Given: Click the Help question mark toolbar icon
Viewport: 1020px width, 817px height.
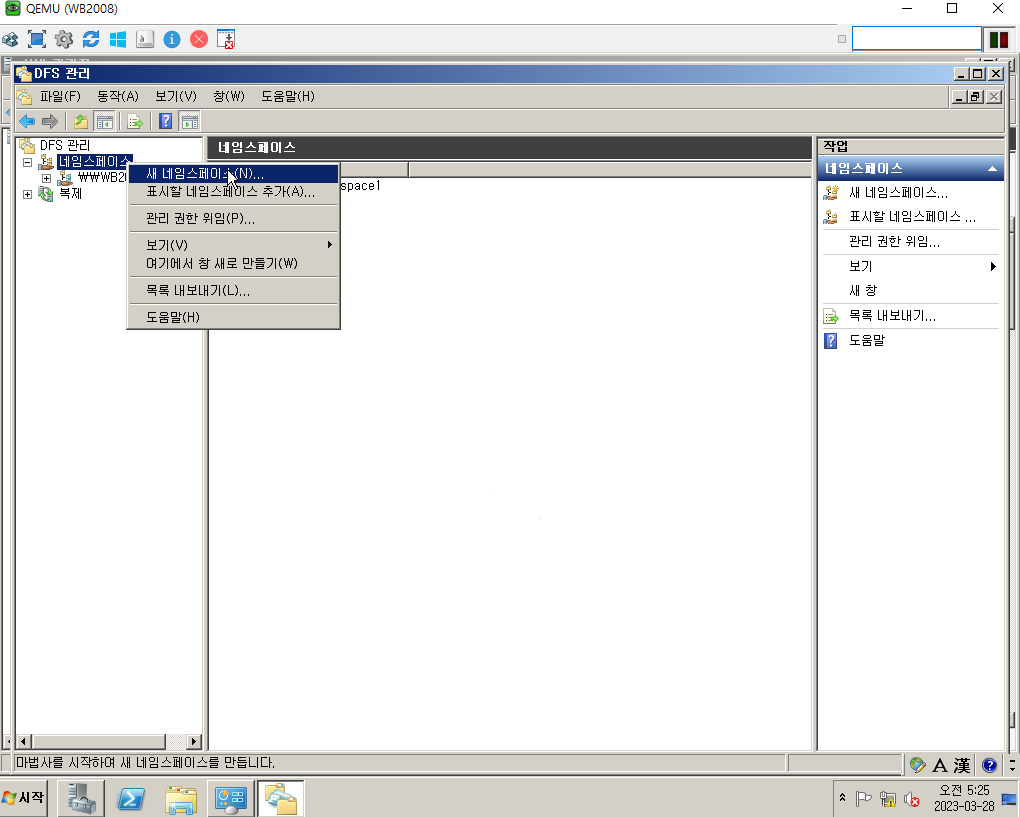Looking at the screenshot, I should pyautogui.click(x=165, y=121).
